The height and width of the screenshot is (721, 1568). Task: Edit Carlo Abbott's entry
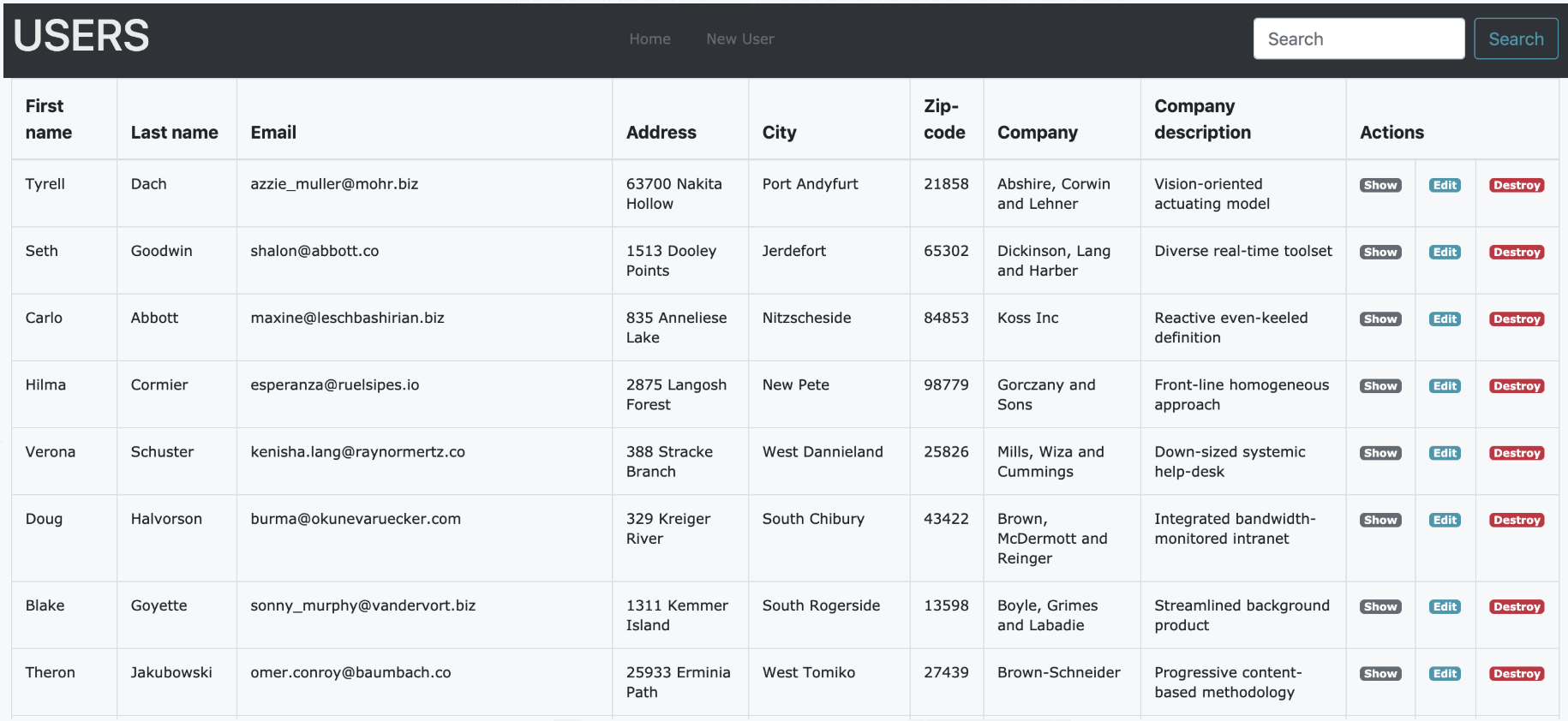1445,319
